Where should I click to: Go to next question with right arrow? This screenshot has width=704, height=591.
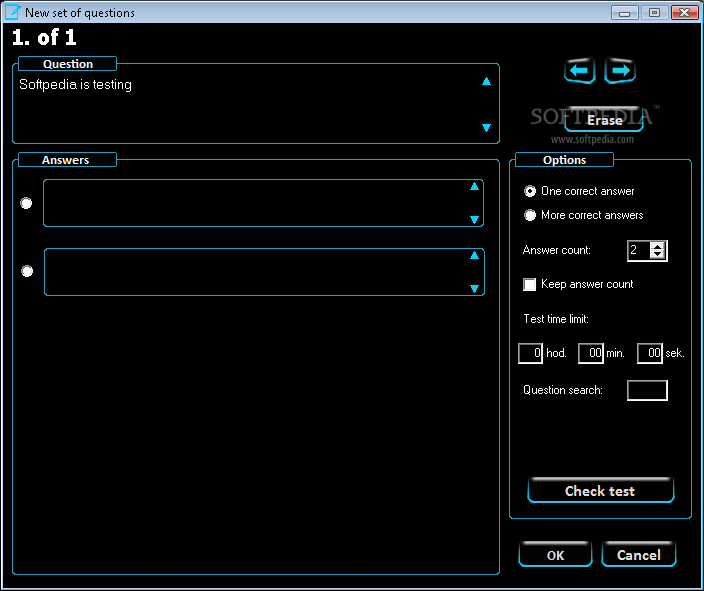620,71
